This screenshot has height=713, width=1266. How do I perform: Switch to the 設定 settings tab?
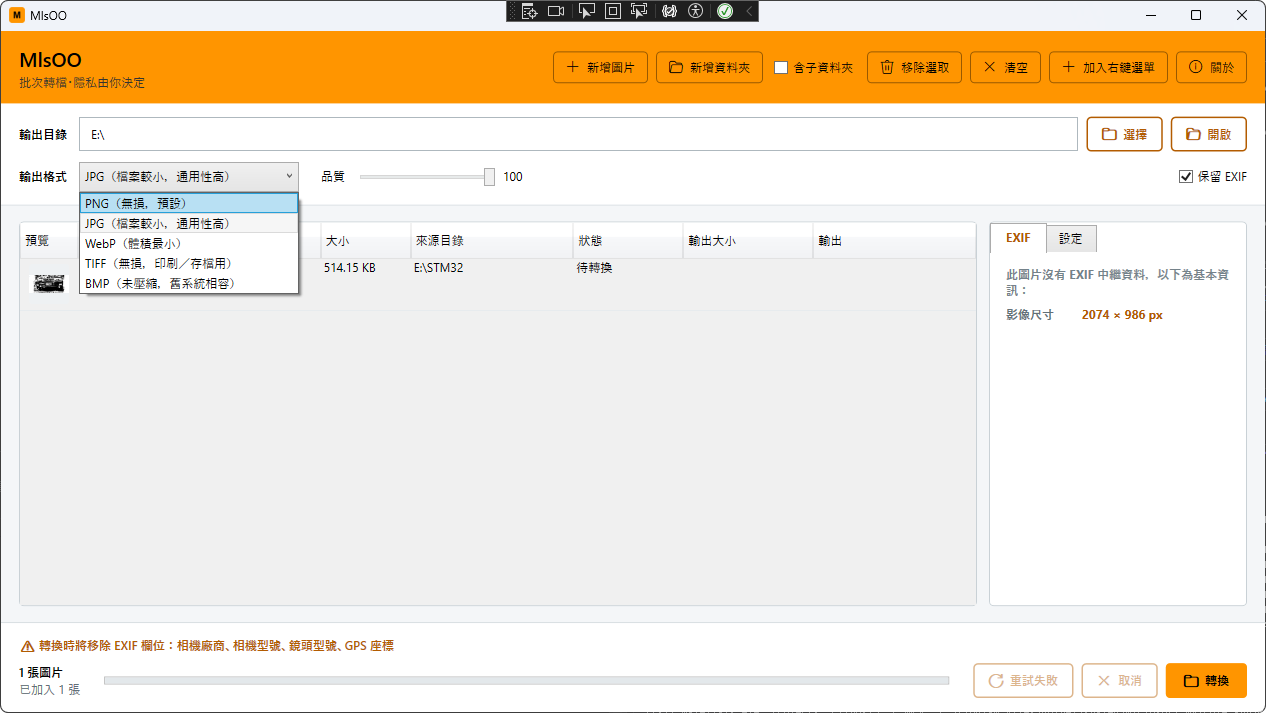pos(1071,238)
